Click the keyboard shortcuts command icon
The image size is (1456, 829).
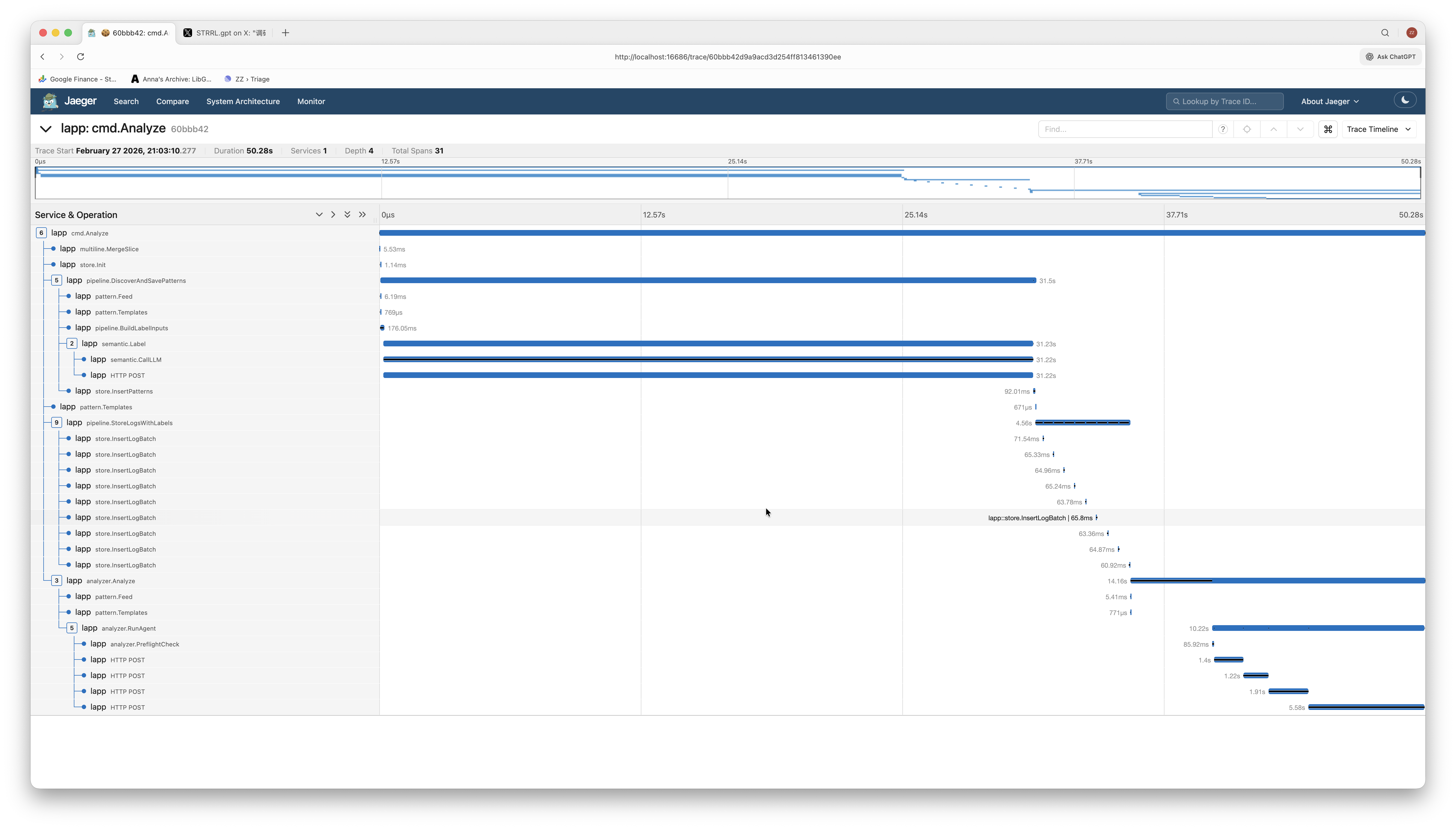(x=1328, y=129)
